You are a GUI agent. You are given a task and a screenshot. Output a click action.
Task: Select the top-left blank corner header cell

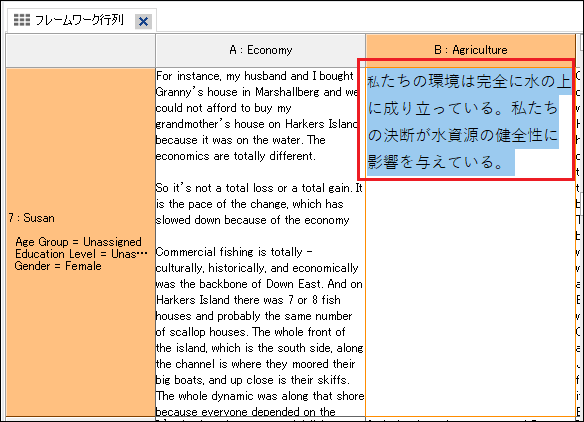(80, 50)
